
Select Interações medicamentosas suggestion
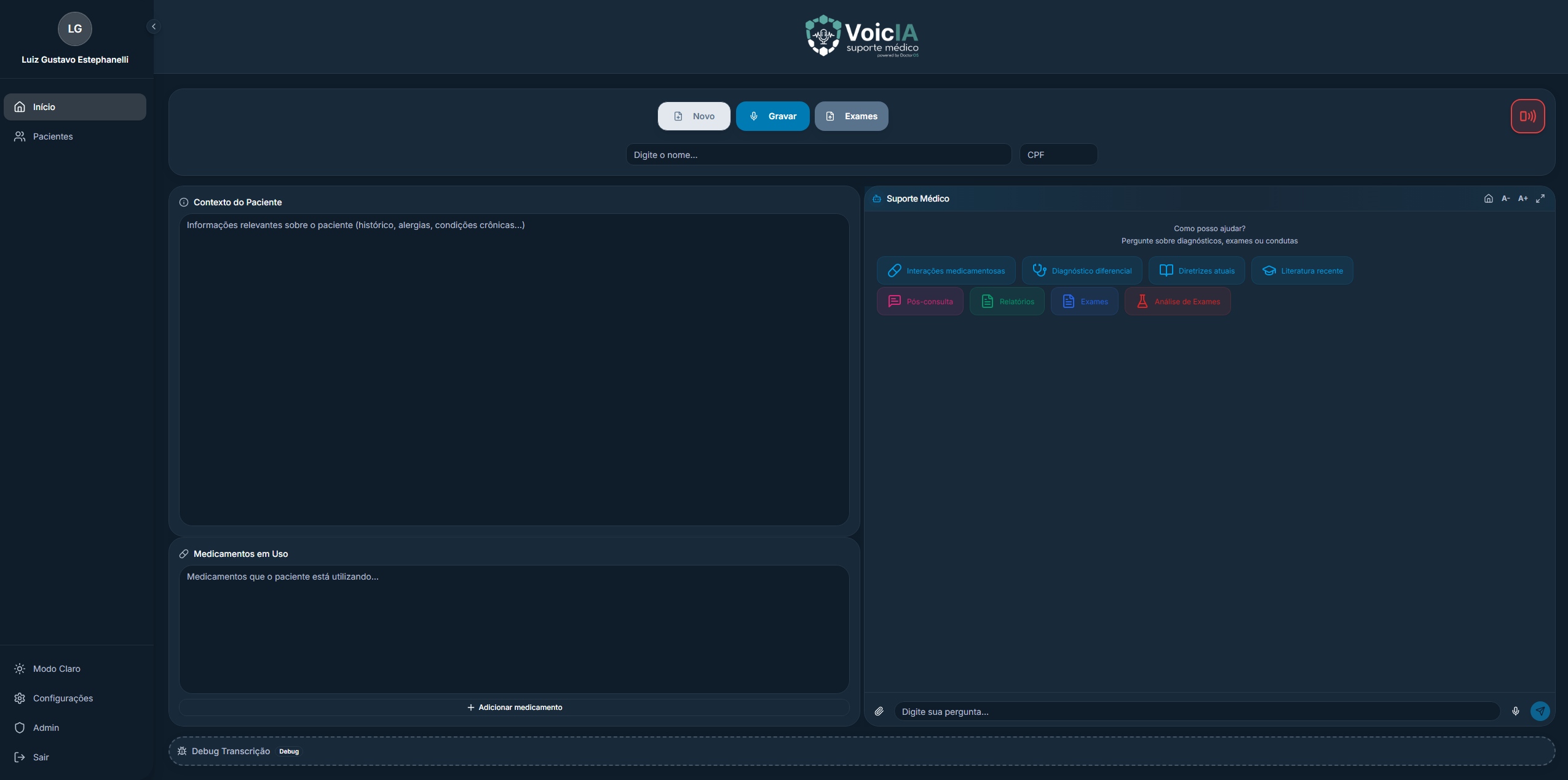946,270
